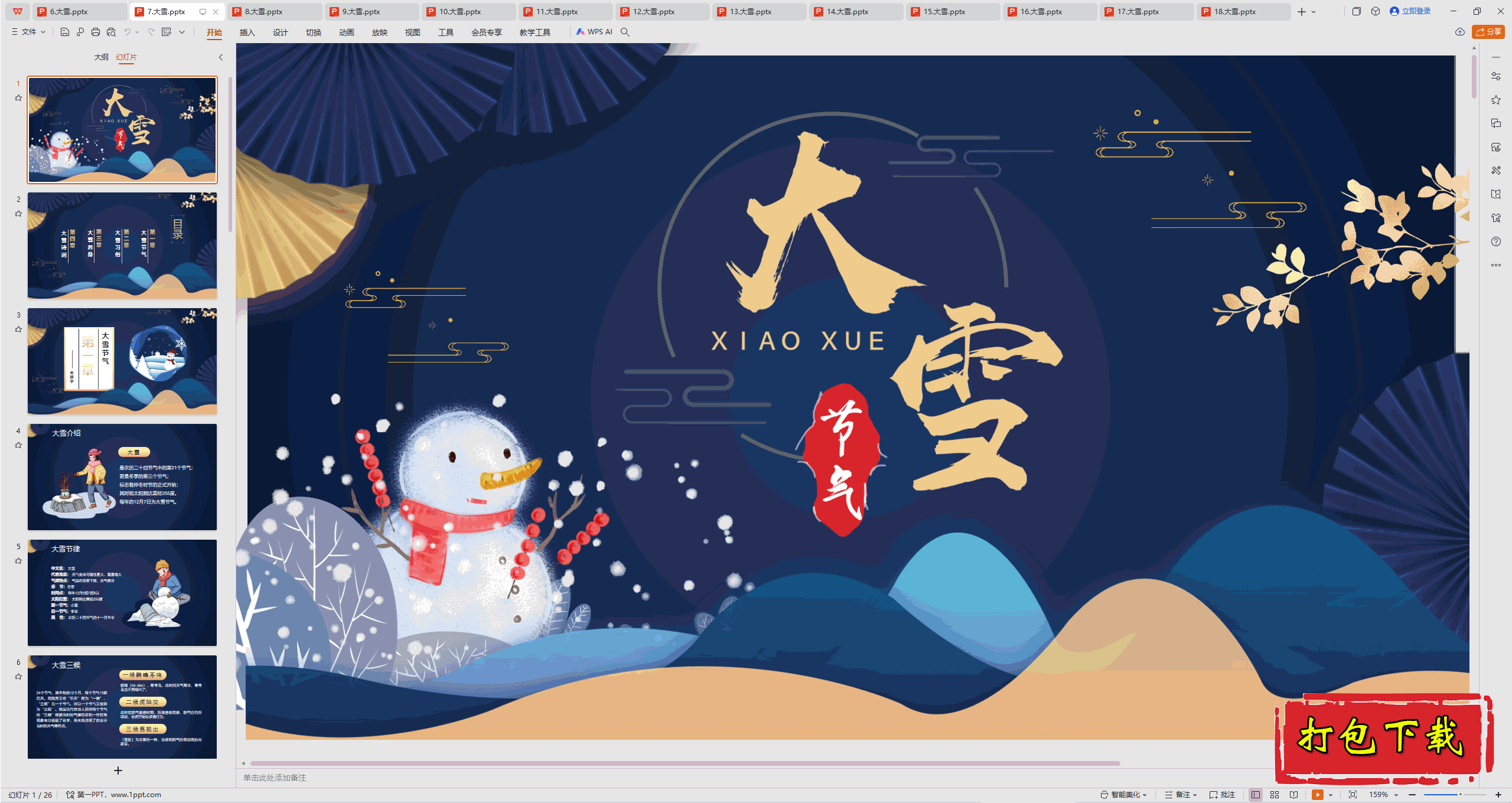Add a new slide with plus icon
1512x803 pixels.
pyautogui.click(x=118, y=771)
